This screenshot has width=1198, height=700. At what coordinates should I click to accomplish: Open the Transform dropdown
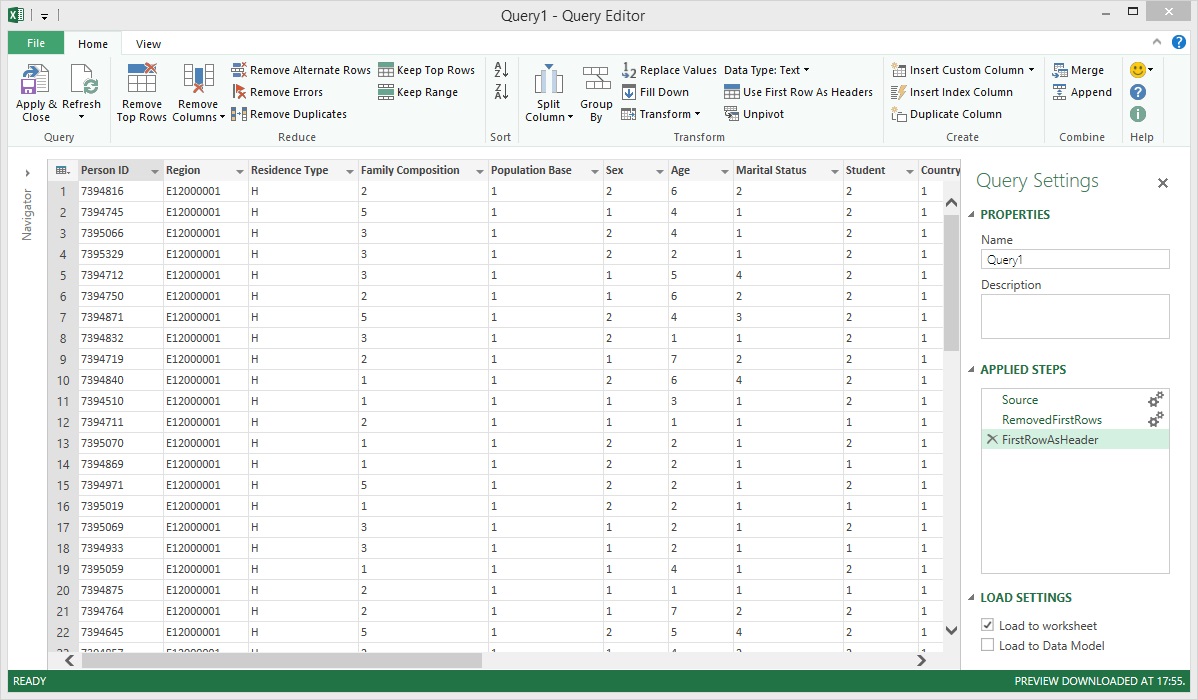(661, 115)
